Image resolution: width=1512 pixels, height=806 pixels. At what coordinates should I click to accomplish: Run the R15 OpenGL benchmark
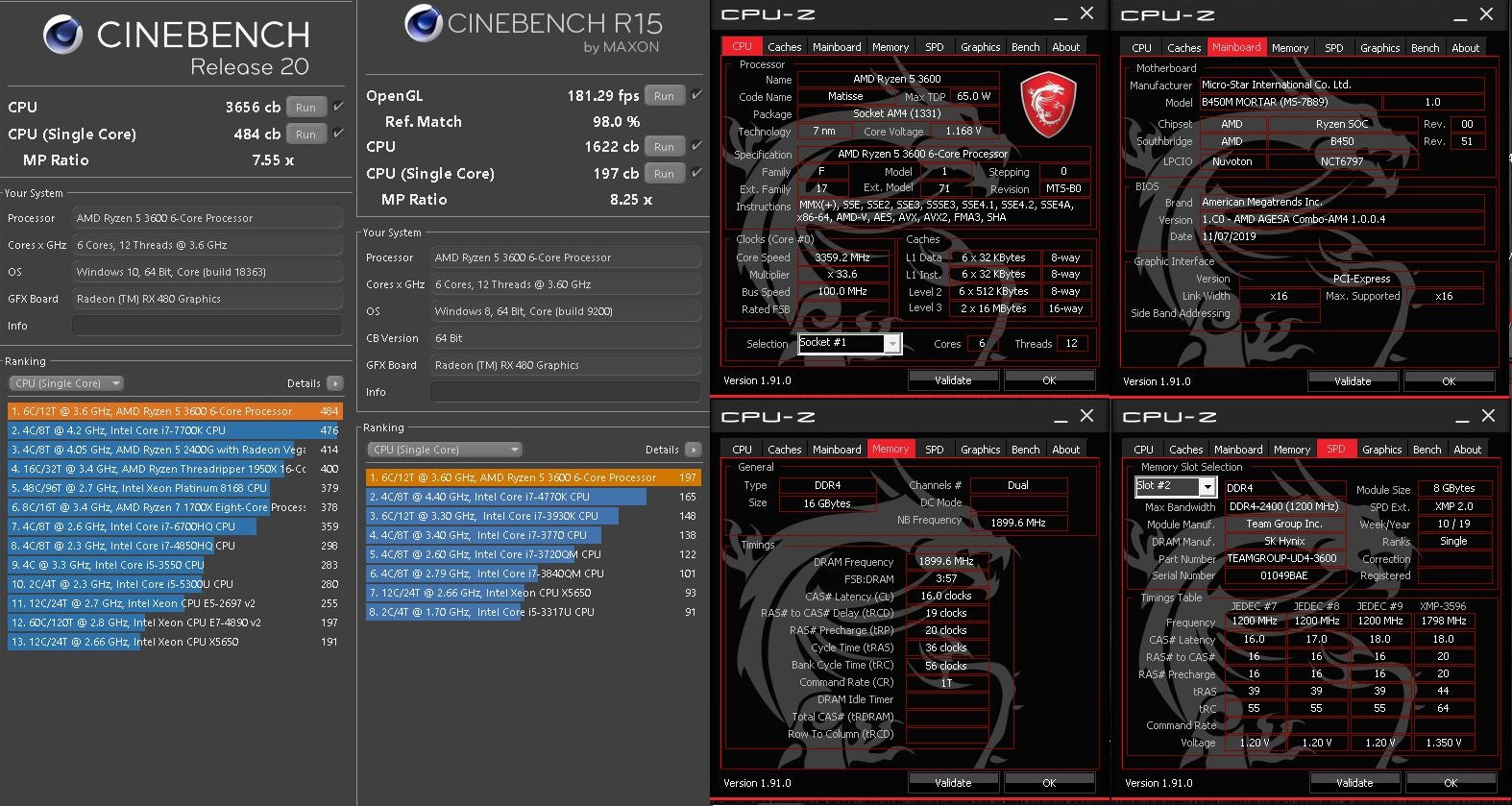664,96
